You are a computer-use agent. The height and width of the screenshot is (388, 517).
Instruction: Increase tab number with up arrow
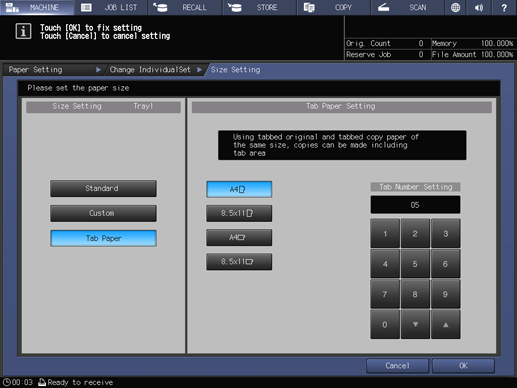click(x=446, y=324)
